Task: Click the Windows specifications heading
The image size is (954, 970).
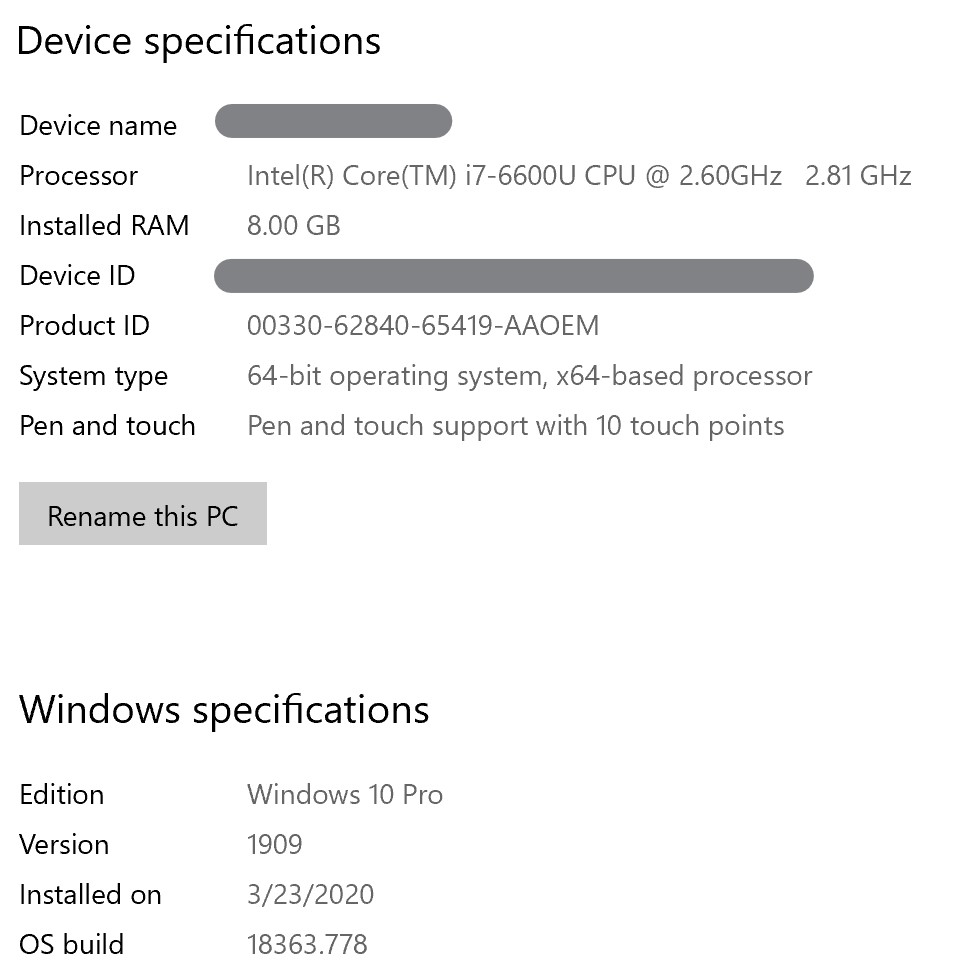Action: tap(224, 709)
